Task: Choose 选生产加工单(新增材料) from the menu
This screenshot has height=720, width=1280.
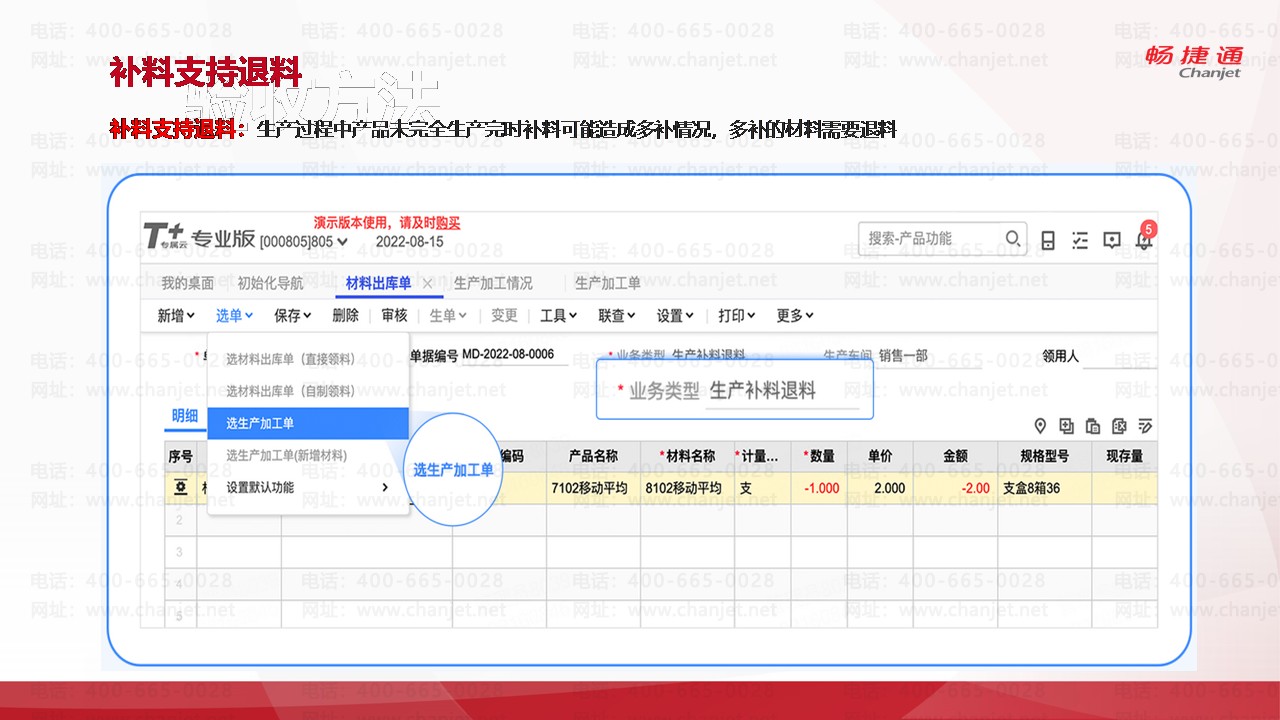Action: click(x=308, y=455)
